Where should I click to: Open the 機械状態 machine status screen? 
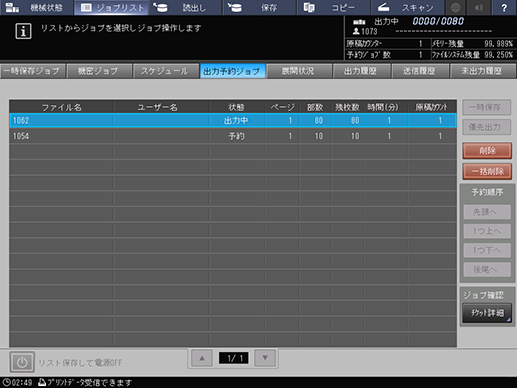click(36, 7)
